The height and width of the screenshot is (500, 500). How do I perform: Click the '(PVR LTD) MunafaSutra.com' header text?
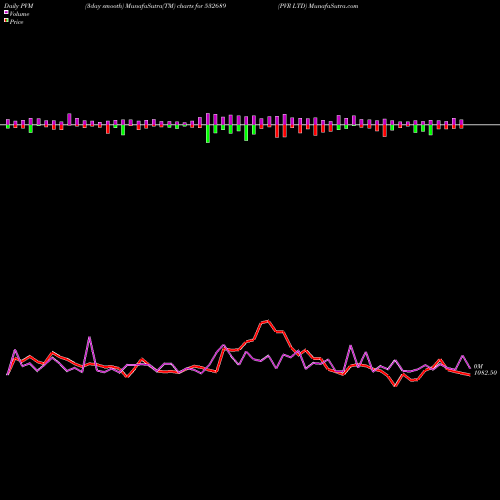point(318,6)
